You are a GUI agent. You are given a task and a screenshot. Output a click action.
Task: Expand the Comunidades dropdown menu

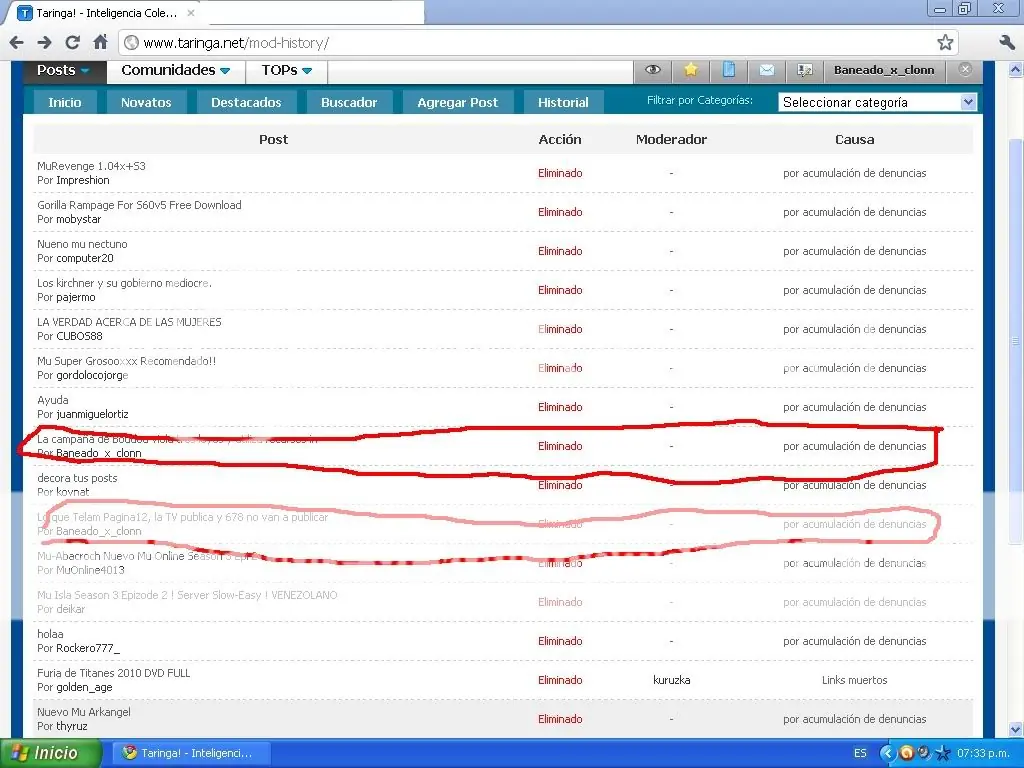(x=176, y=71)
